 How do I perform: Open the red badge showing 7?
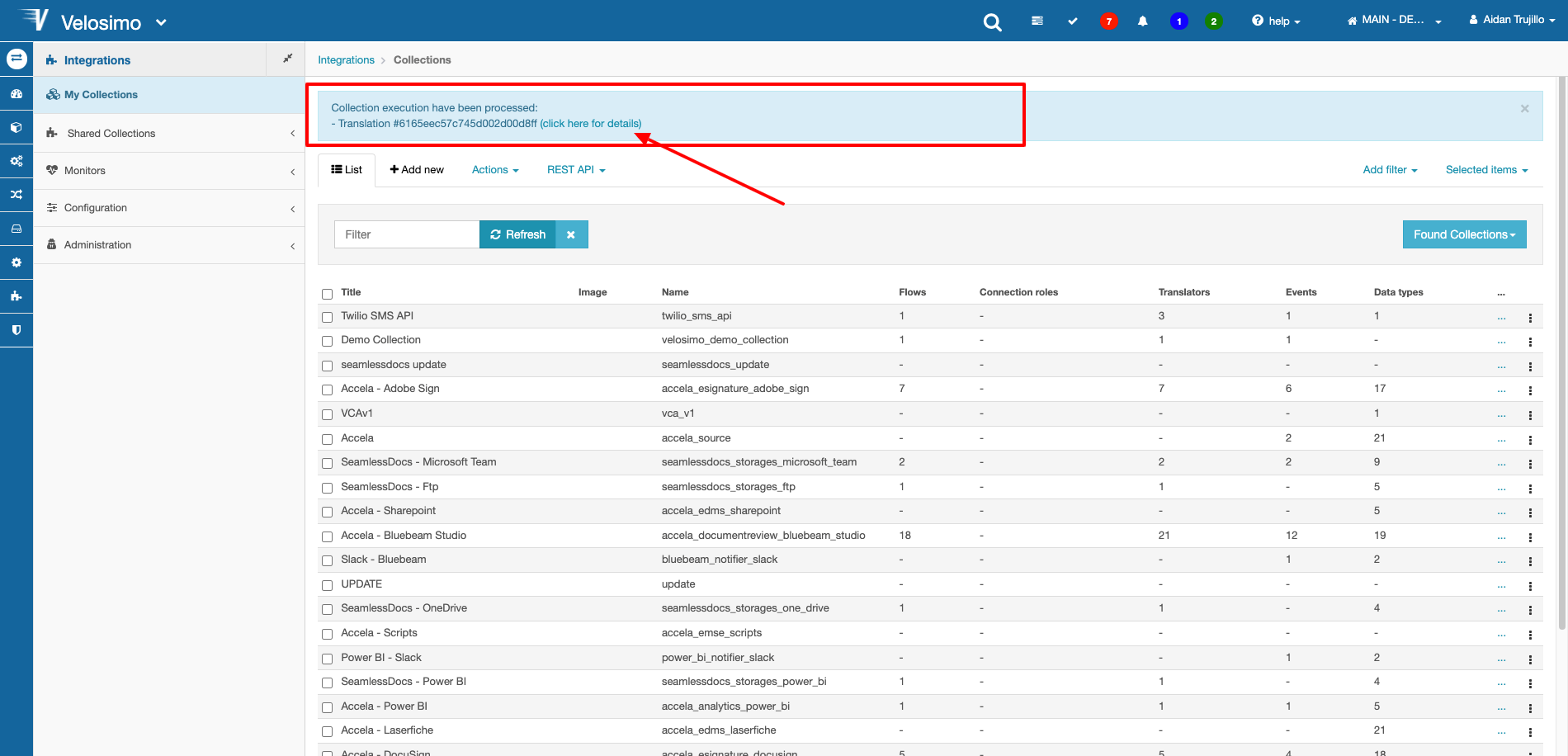[x=1109, y=21]
